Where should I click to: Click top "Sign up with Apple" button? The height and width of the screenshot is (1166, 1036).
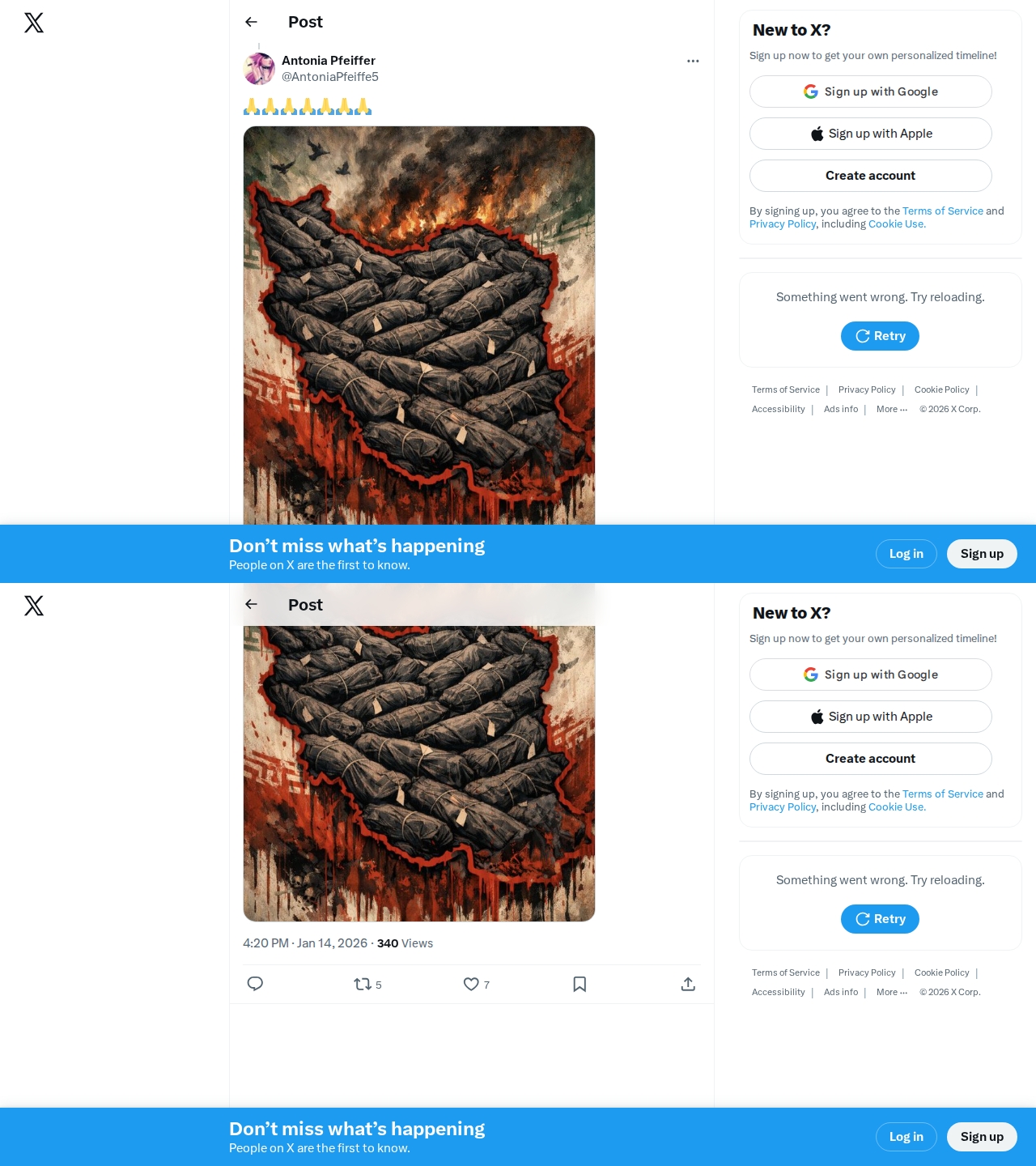coord(871,134)
